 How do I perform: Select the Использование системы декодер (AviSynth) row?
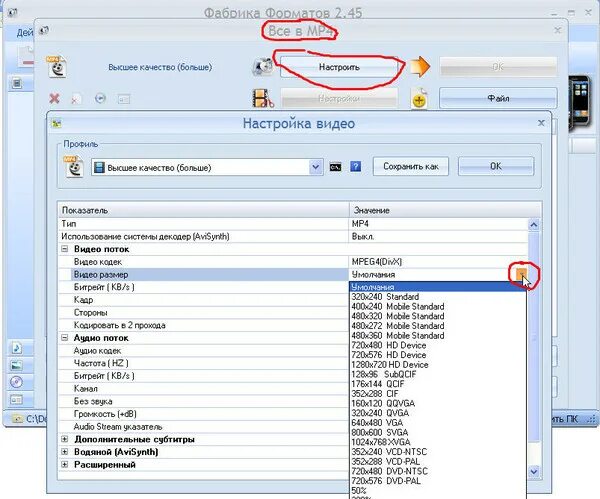click(293, 236)
